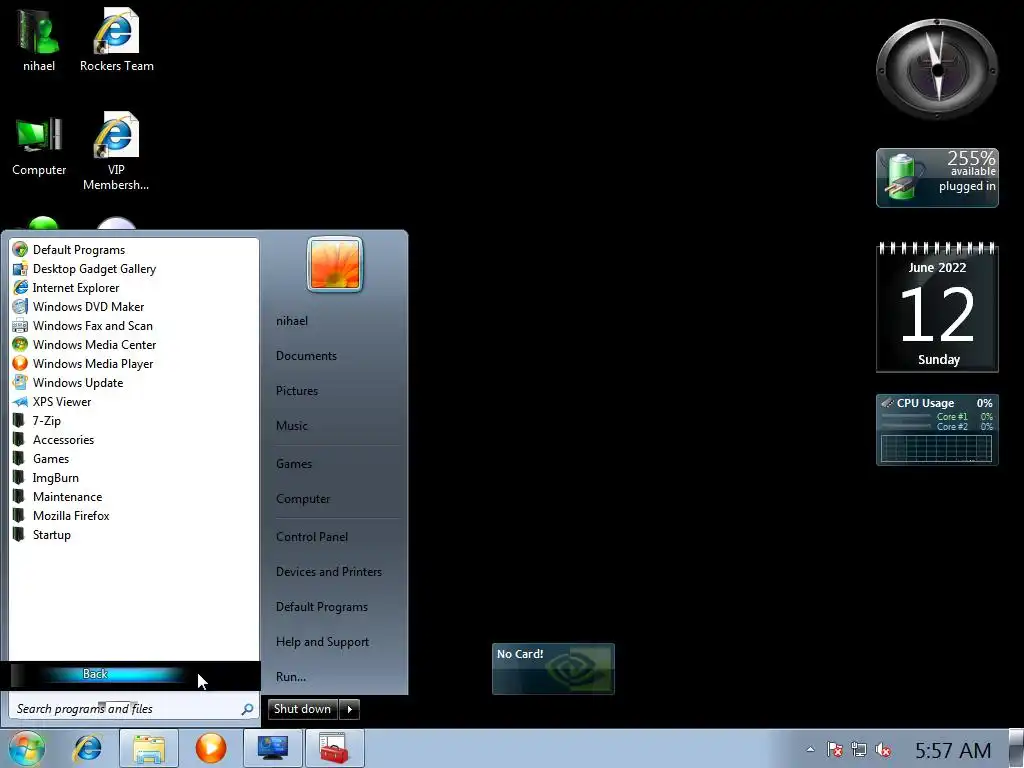Select the Computer desktop icon

tap(39, 146)
